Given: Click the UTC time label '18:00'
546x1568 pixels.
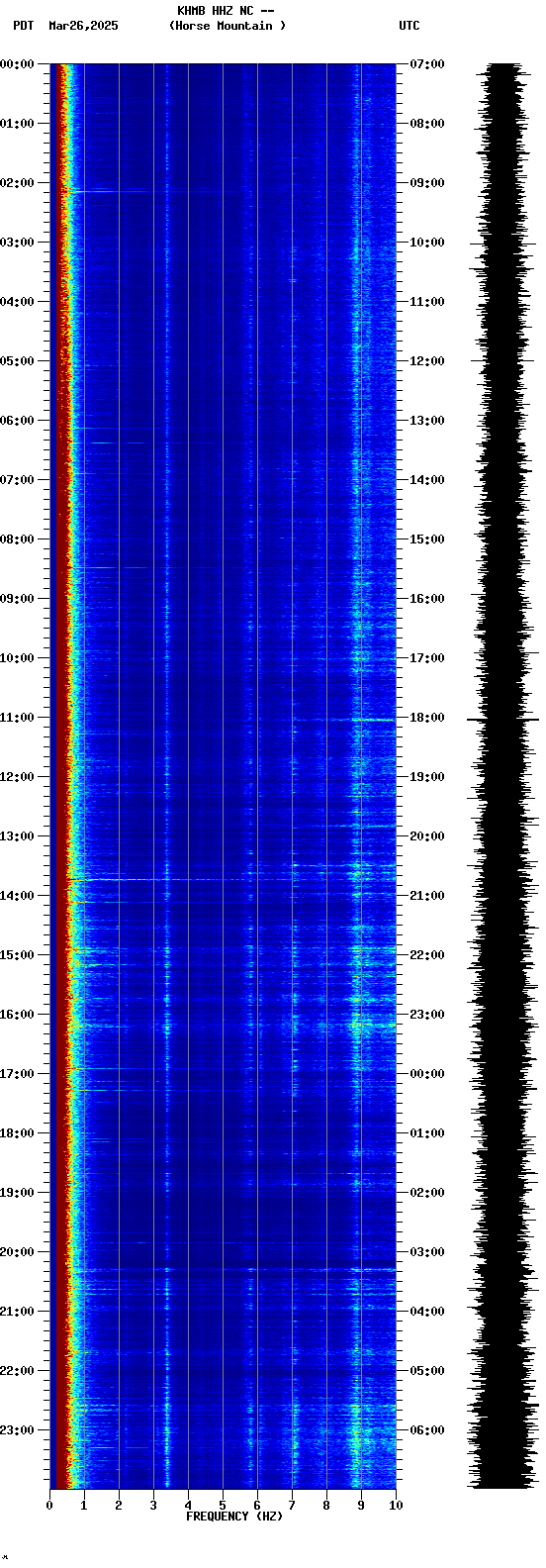Looking at the screenshot, I should coord(427,718).
